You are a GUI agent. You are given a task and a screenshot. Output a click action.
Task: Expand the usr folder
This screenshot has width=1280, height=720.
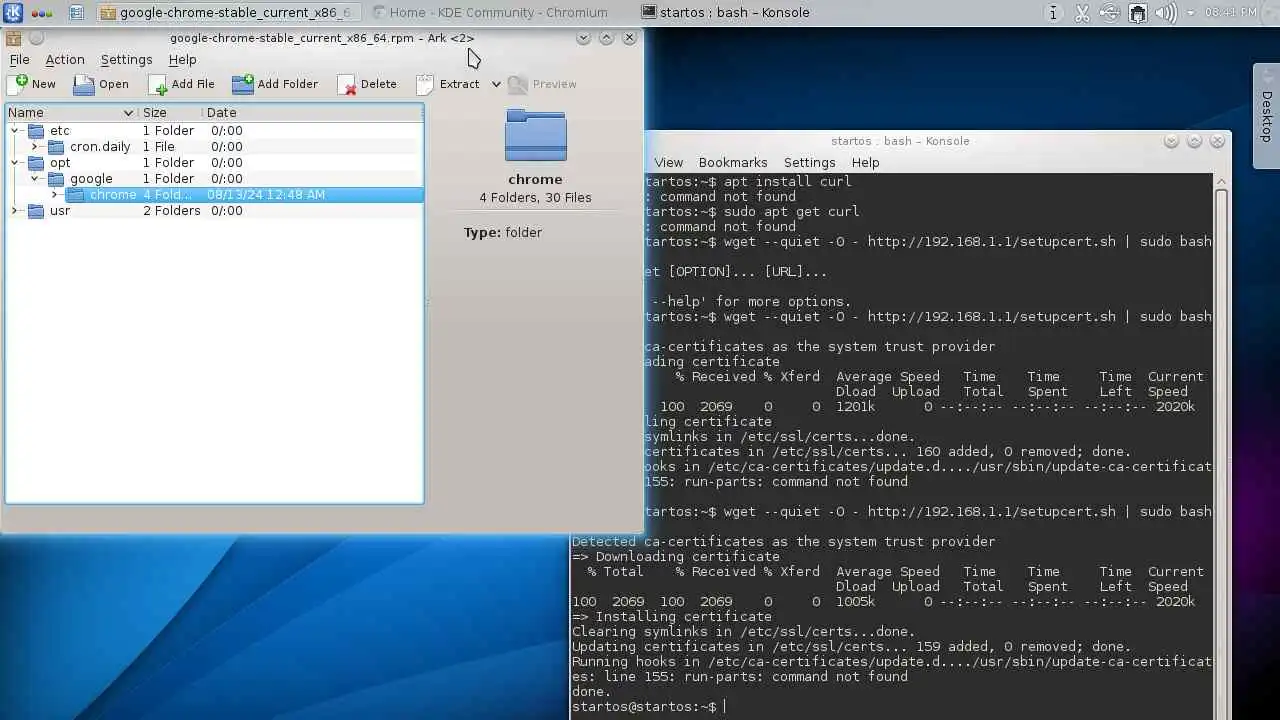15,211
